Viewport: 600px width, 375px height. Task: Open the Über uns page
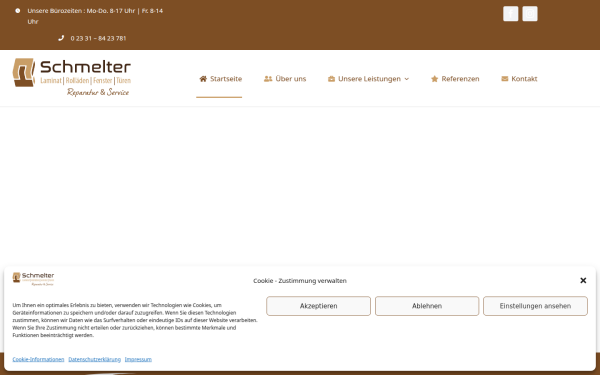tap(285, 79)
